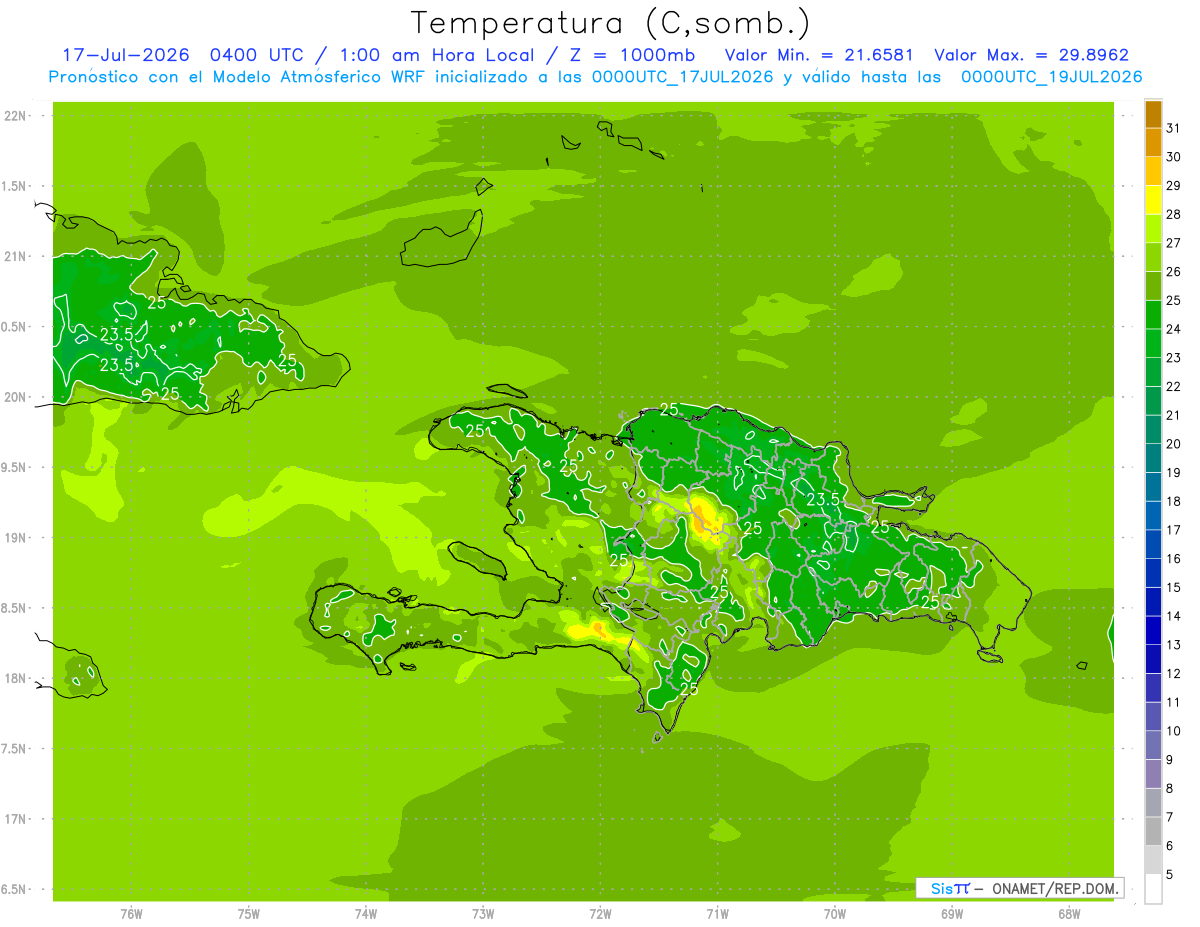Click the '31' value on the color legend

tap(1174, 128)
